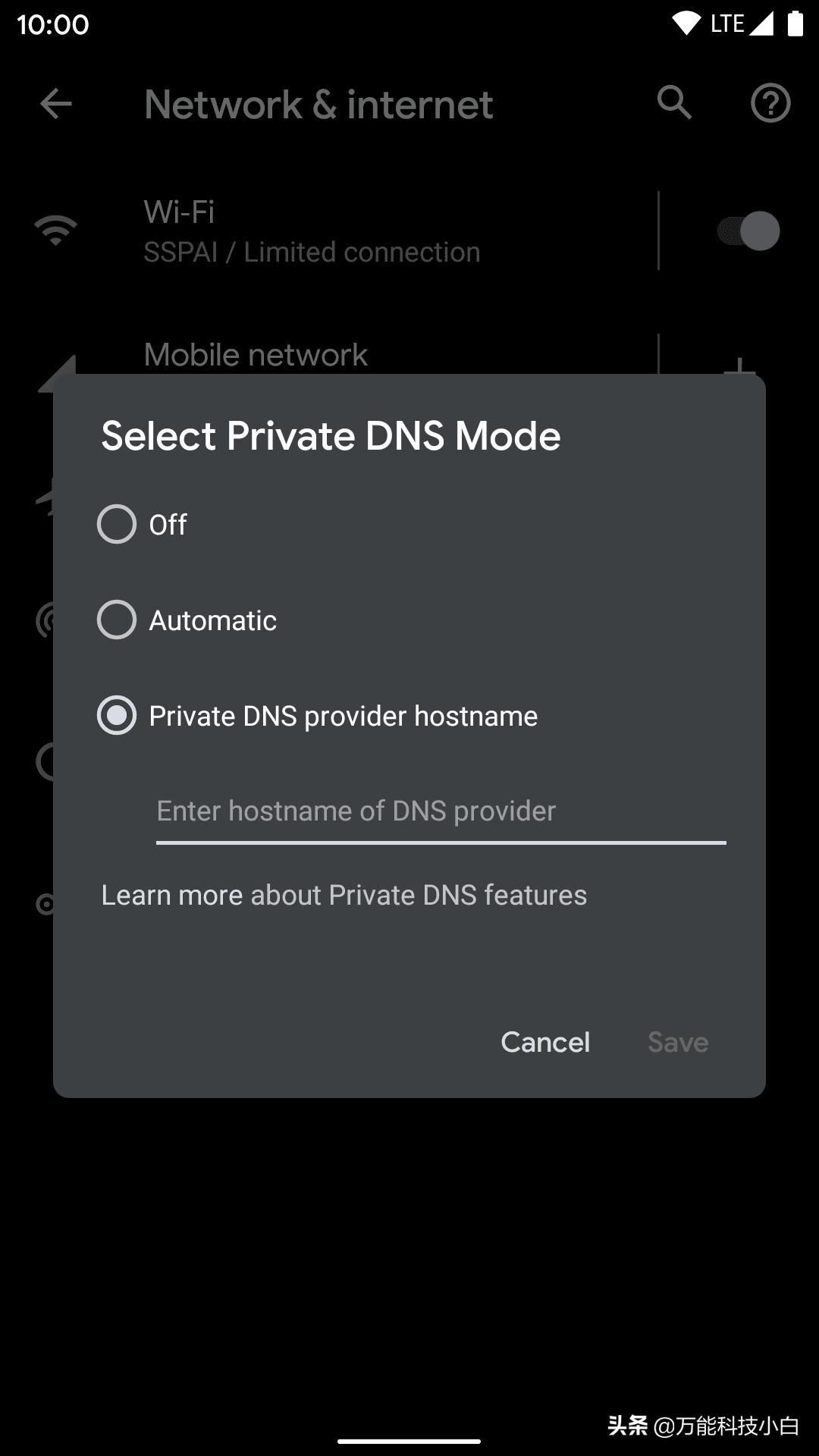Open Mobile network settings entry
Image resolution: width=819 pixels, height=1456 pixels.
(x=256, y=355)
